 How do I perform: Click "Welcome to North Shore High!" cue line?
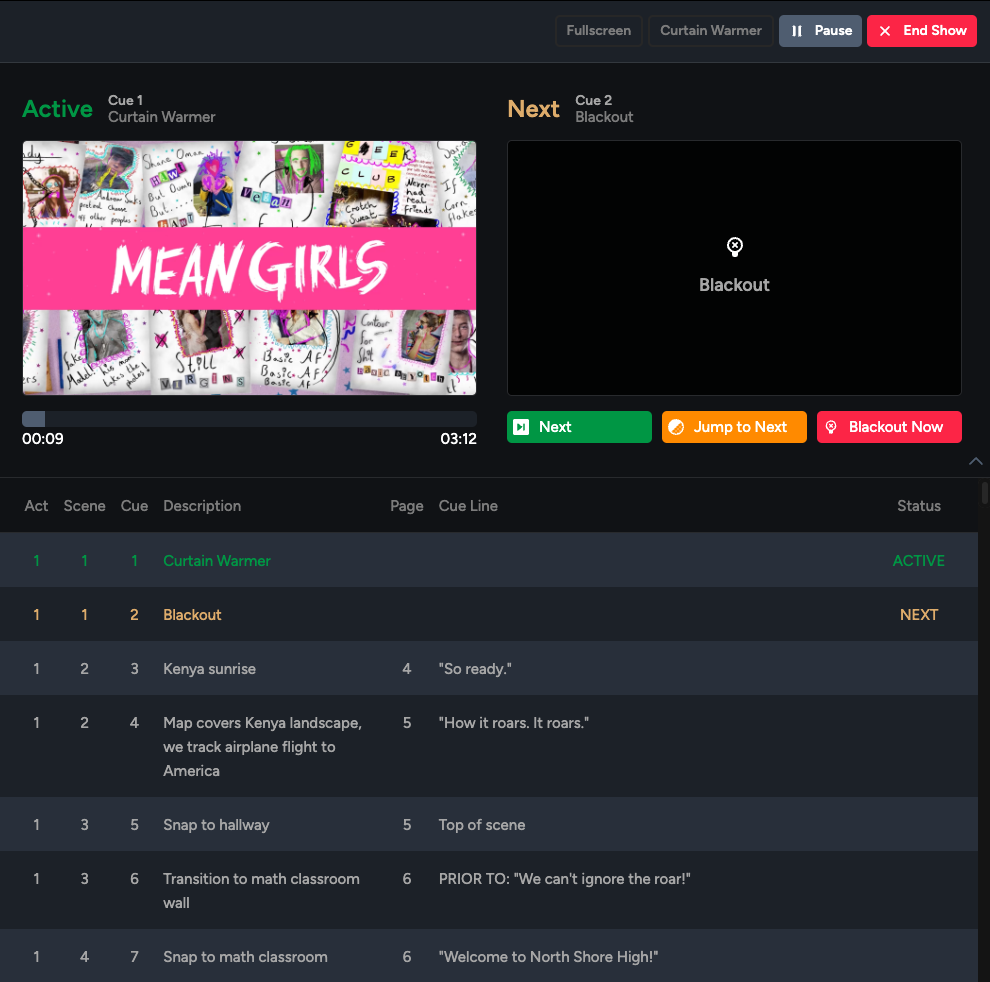click(x=548, y=956)
